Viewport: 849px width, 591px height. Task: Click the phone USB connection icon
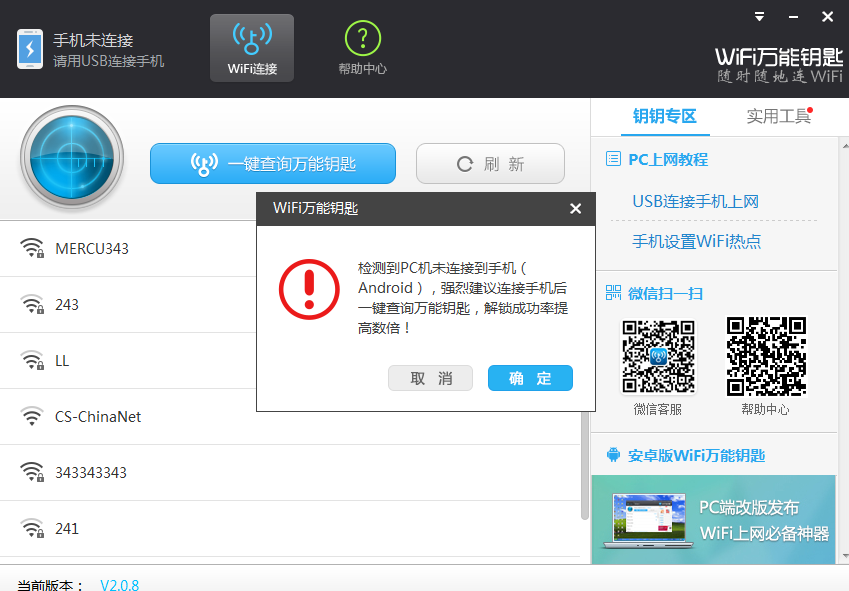pyautogui.click(x=30, y=49)
